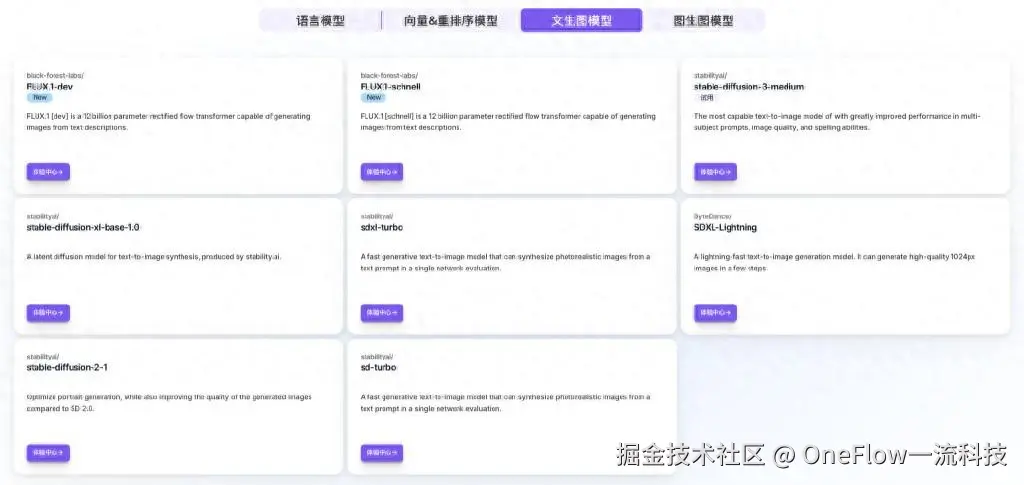The image size is (1024, 485).
Task: Click the FLUX.1-schnell model title
Action: 391,86
